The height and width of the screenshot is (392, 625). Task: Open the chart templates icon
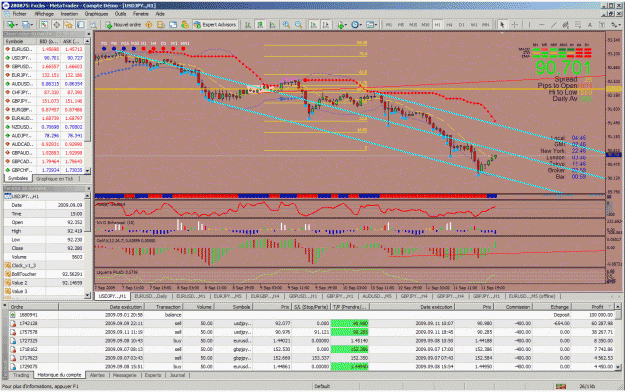click(x=369, y=25)
